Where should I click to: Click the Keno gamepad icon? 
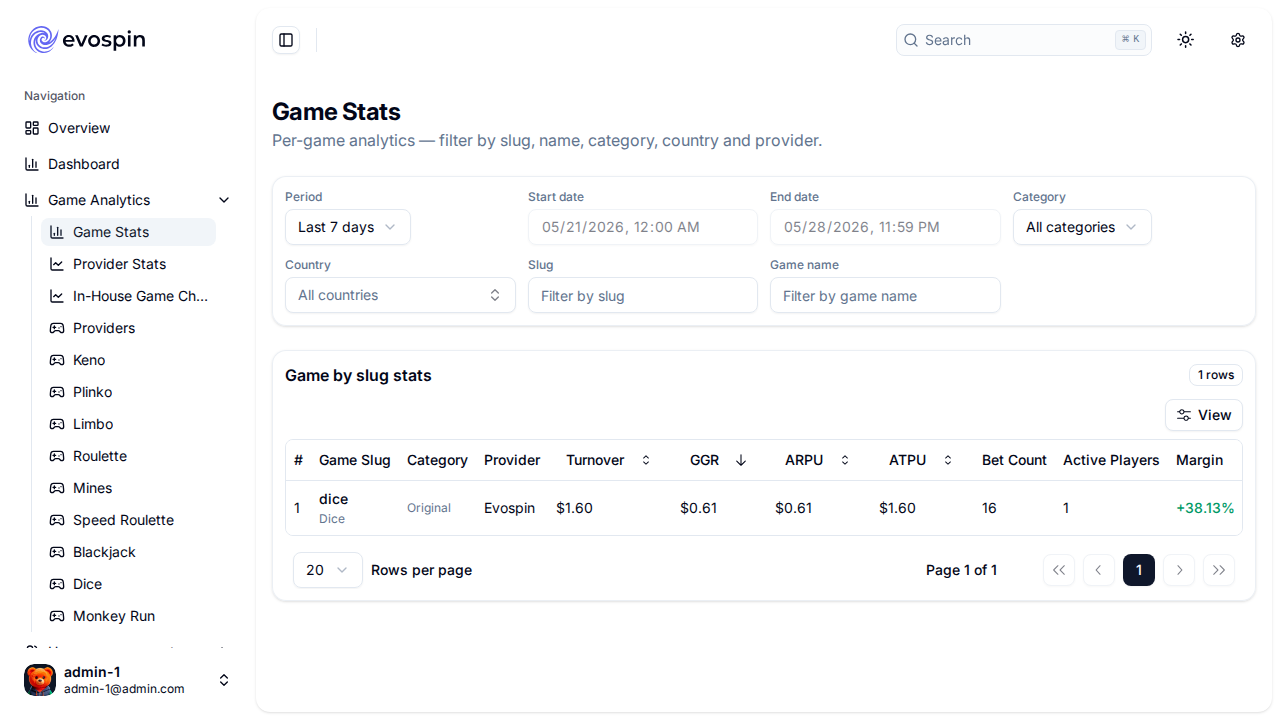tap(57, 360)
